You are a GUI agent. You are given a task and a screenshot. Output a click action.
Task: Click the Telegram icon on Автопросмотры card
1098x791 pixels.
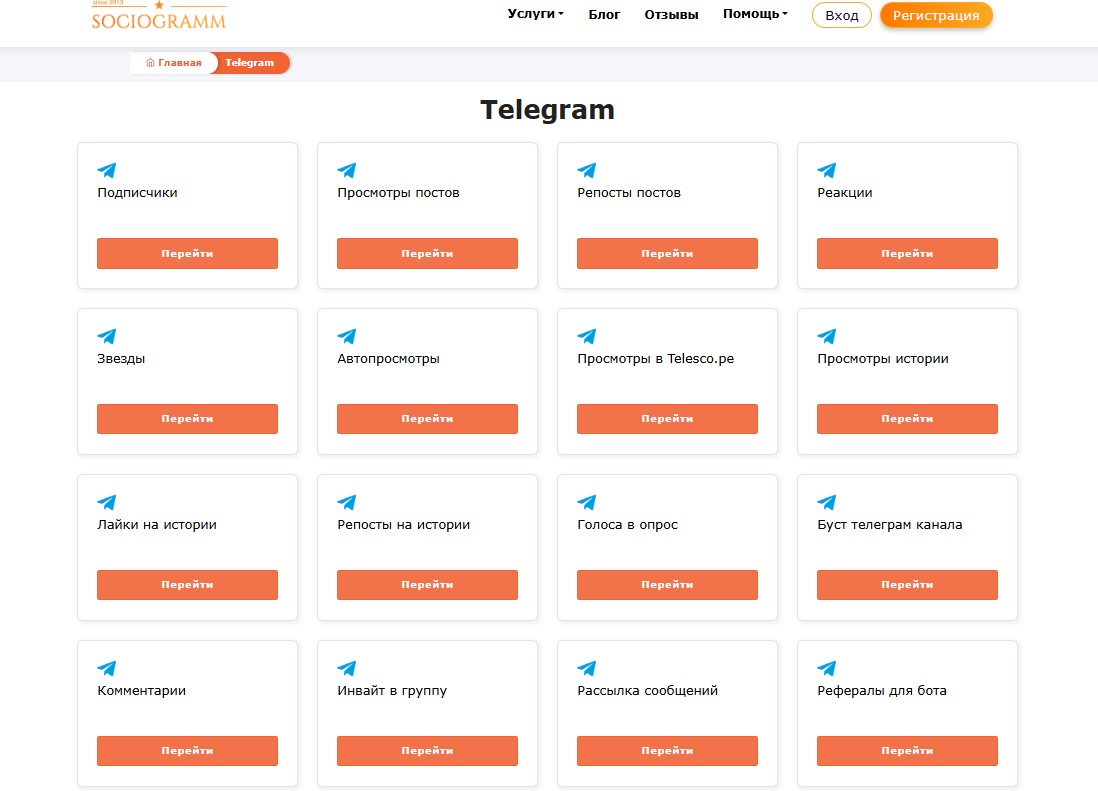tap(347, 336)
